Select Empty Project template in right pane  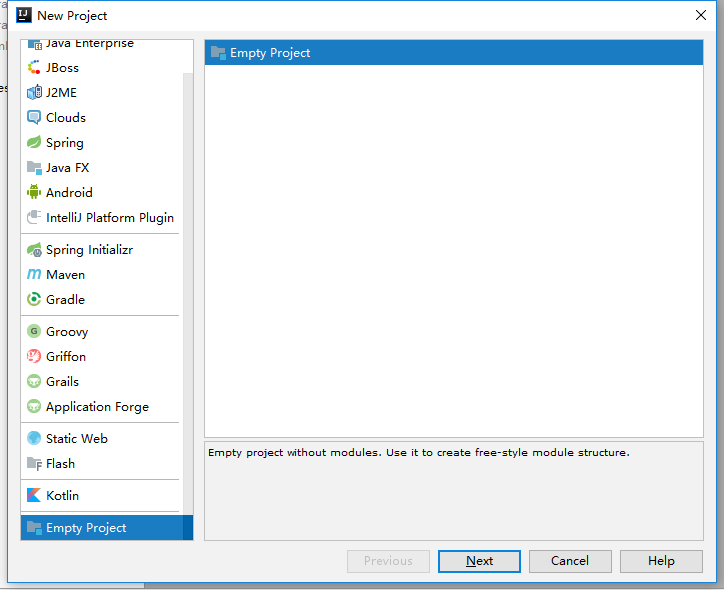(454, 53)
